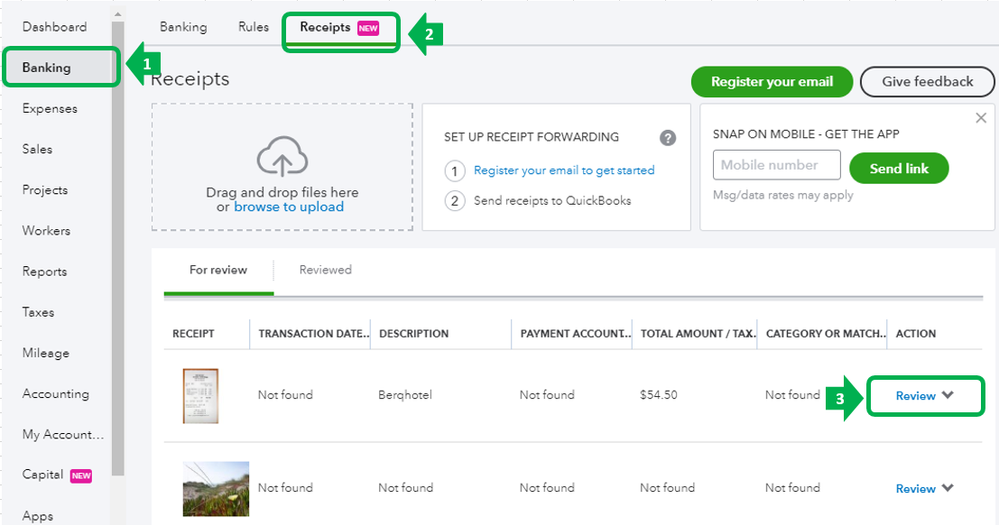The height and width of the screenshot is (525, 999).
Task: Click the PAYMENT ACCOUNT column header
Action: 575,334
